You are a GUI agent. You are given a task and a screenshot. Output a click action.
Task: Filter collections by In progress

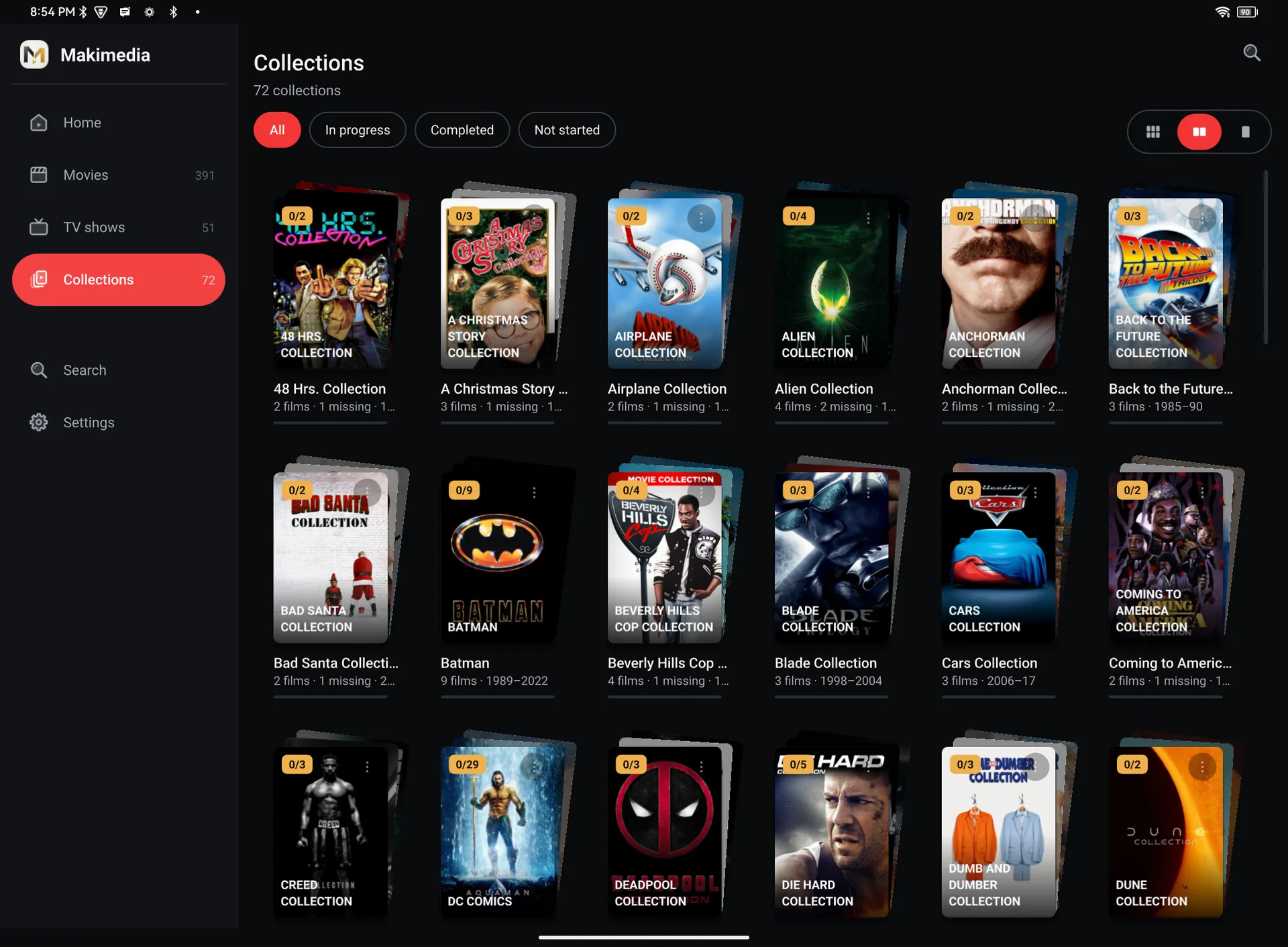point(358,130)
